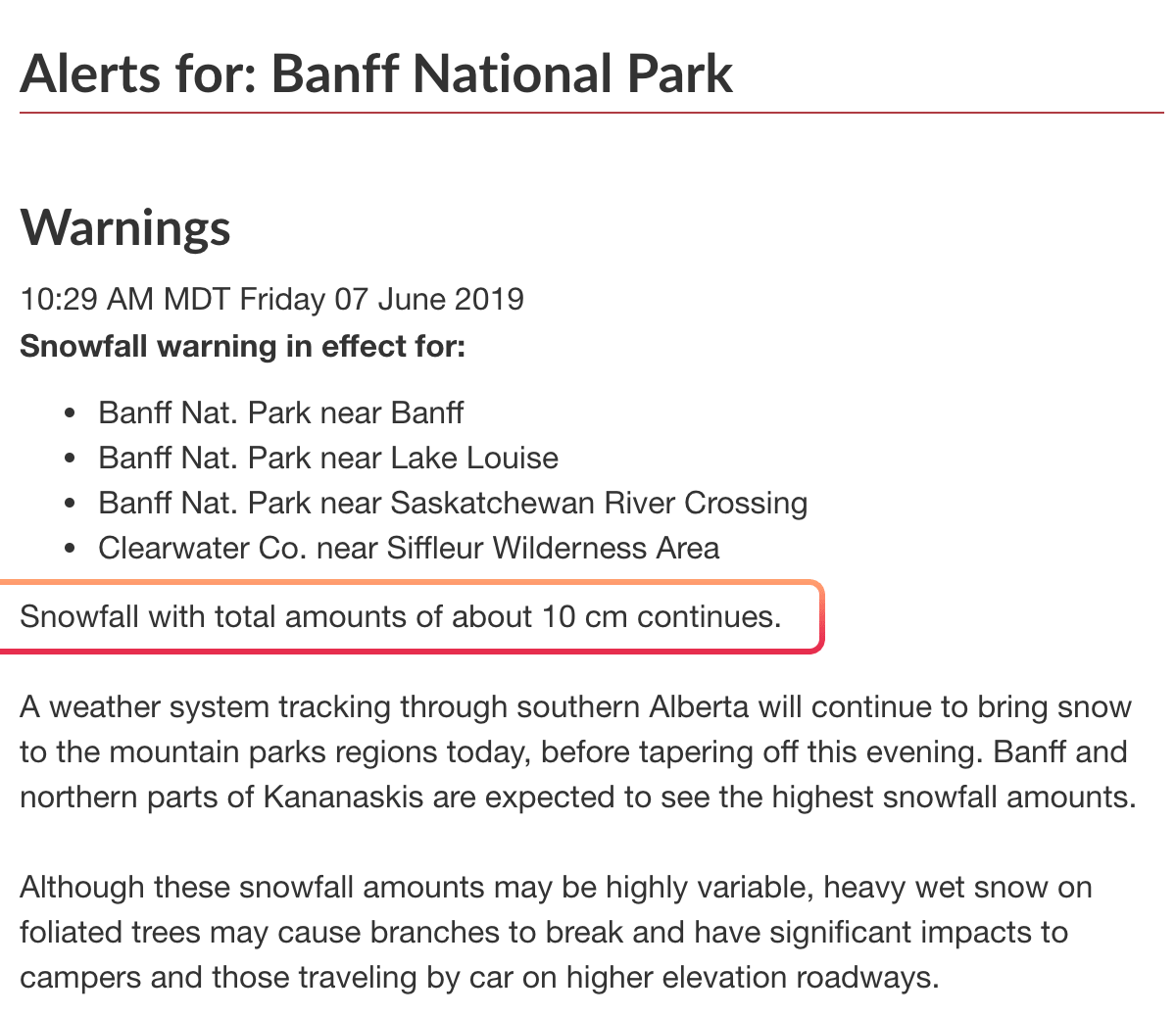
Task: Select the Saskatchewan River Crossing list item
Action: pos(453,503)
